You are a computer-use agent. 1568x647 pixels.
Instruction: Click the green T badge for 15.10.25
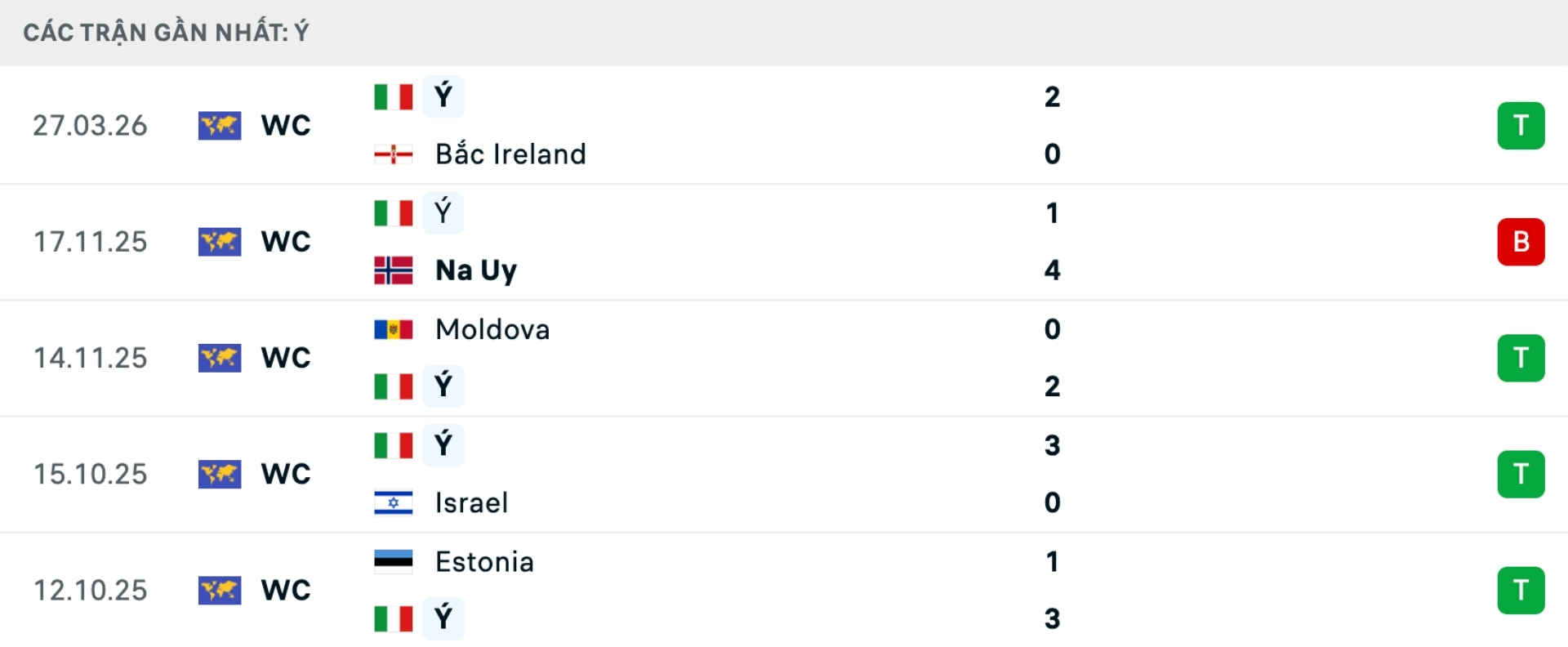(x=1521, y=474)
